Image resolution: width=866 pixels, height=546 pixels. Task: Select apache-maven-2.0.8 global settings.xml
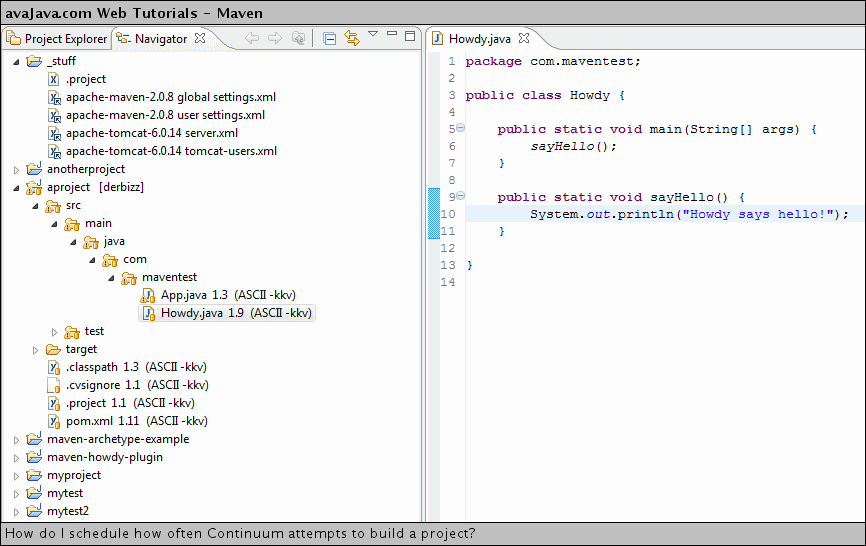tap(171, 97)
